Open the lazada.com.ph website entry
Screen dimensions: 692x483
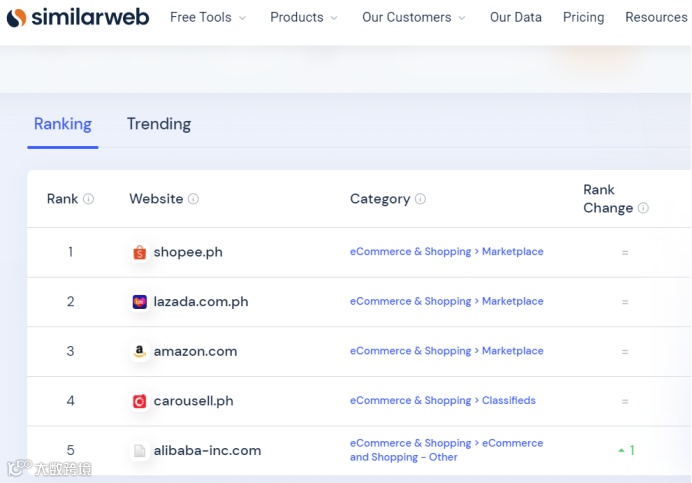coord(201,302)
